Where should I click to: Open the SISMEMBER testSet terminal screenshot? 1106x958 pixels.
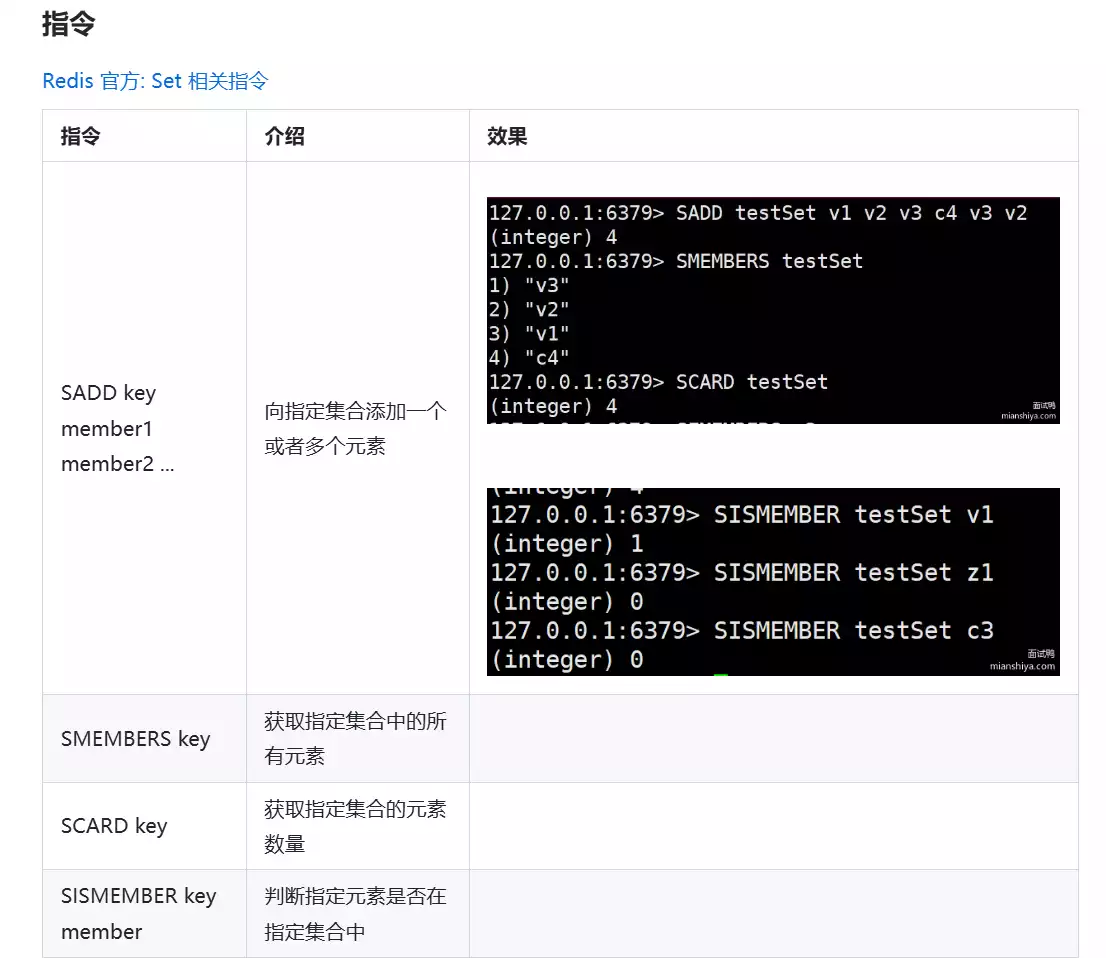pyautogui.click(x=772, y=580)
